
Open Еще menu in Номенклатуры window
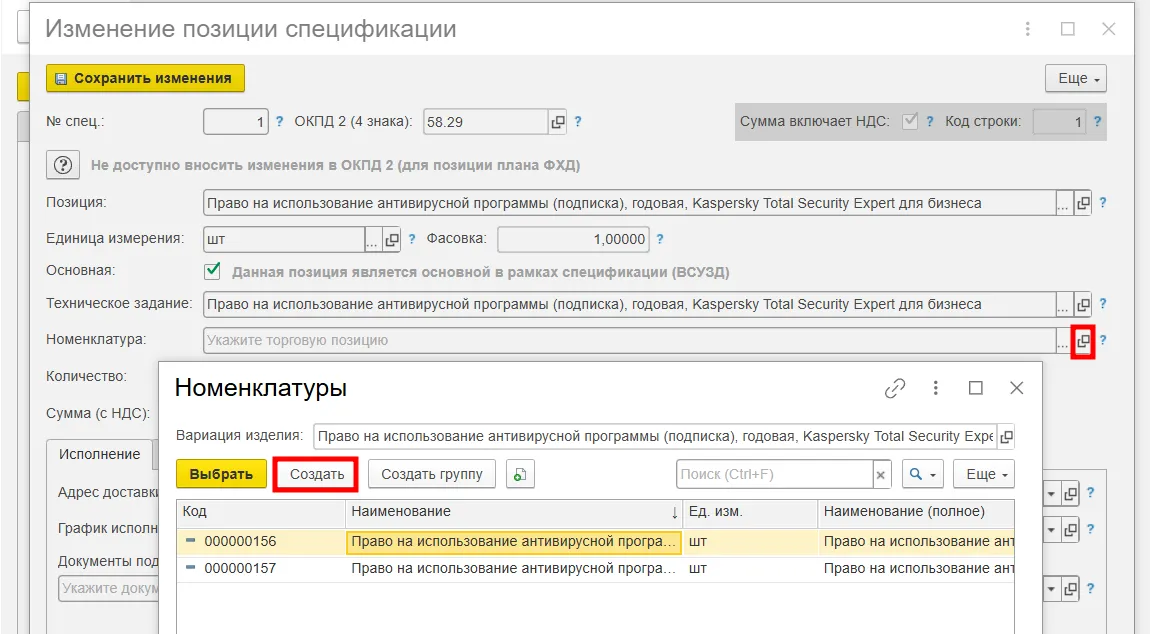pos(984,474)
